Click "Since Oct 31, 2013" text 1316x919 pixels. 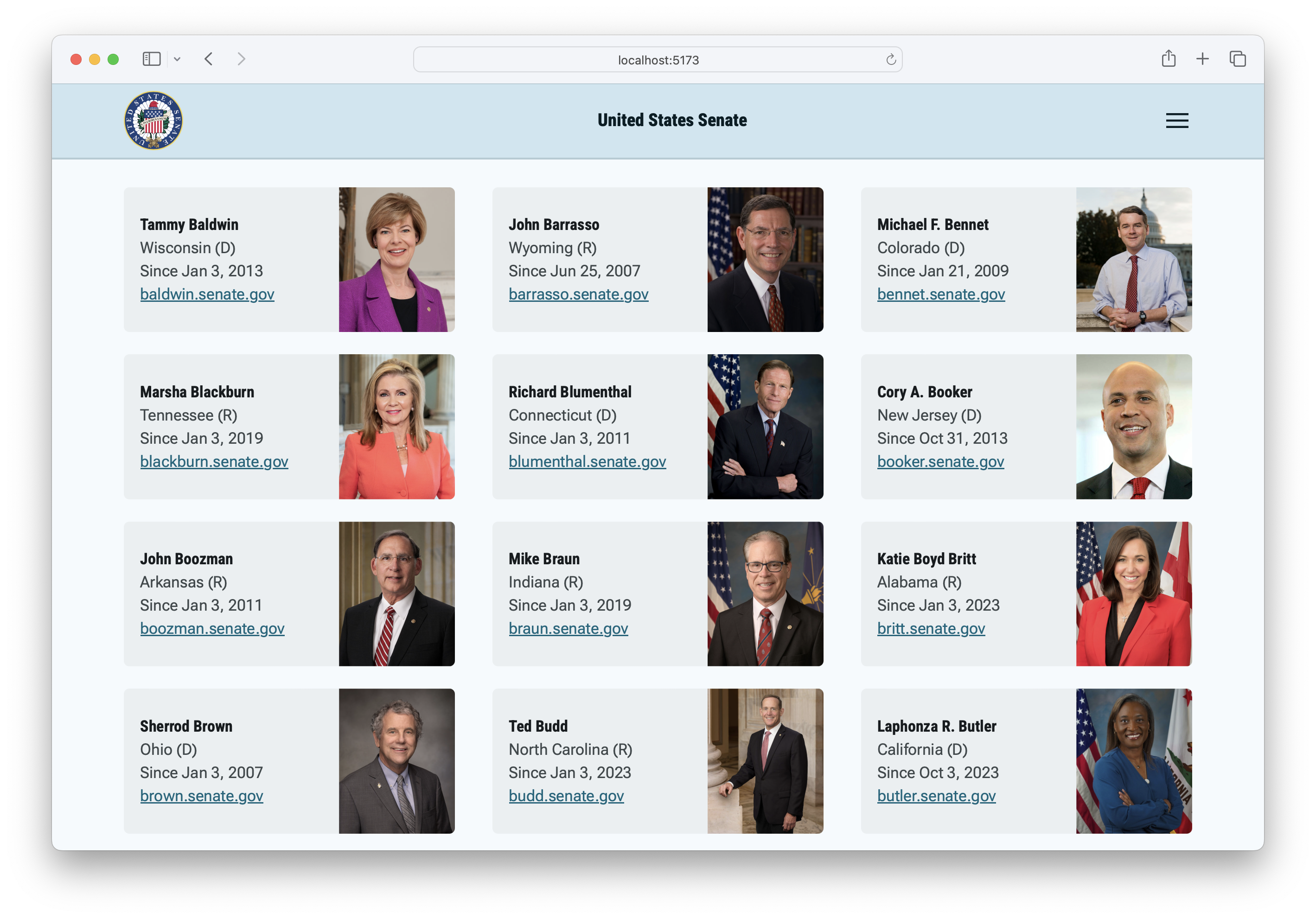point(942,438)
